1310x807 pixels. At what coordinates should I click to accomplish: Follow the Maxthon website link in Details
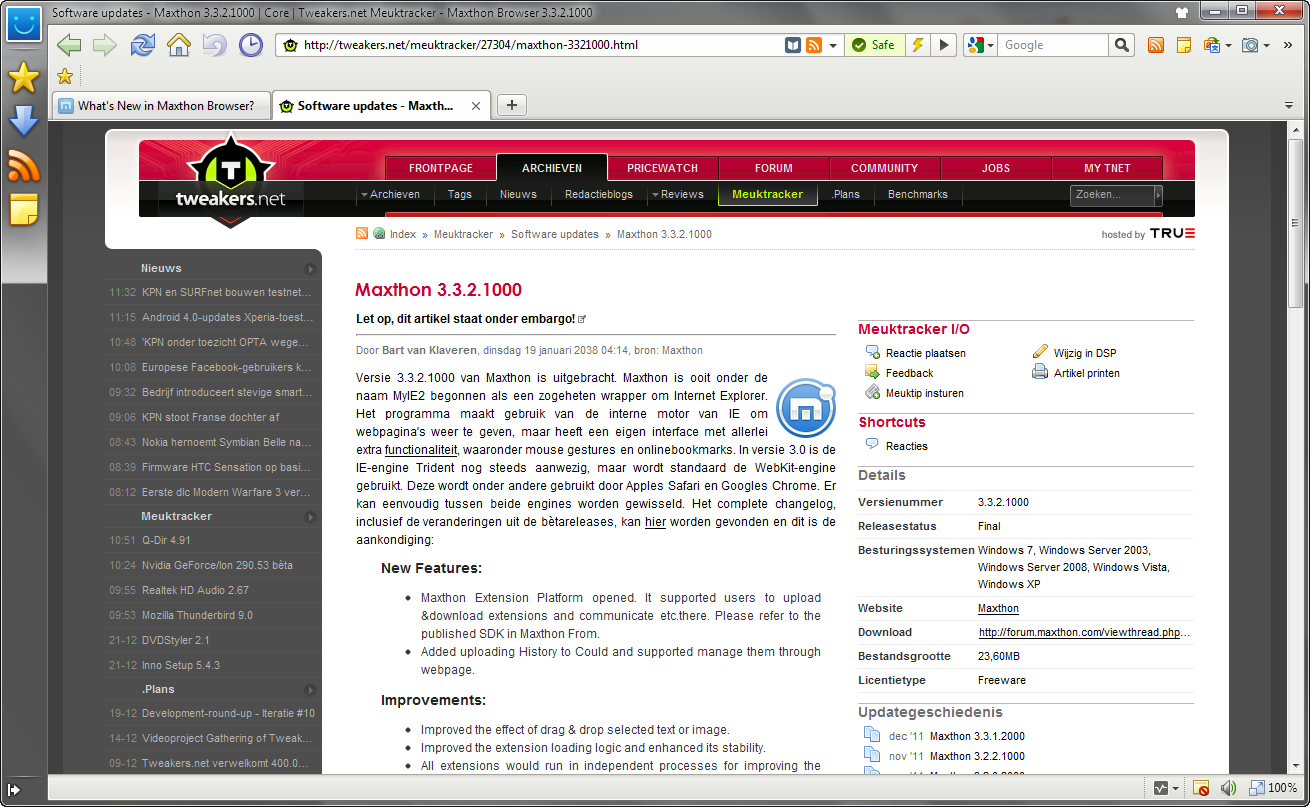[x=998, y=608]
